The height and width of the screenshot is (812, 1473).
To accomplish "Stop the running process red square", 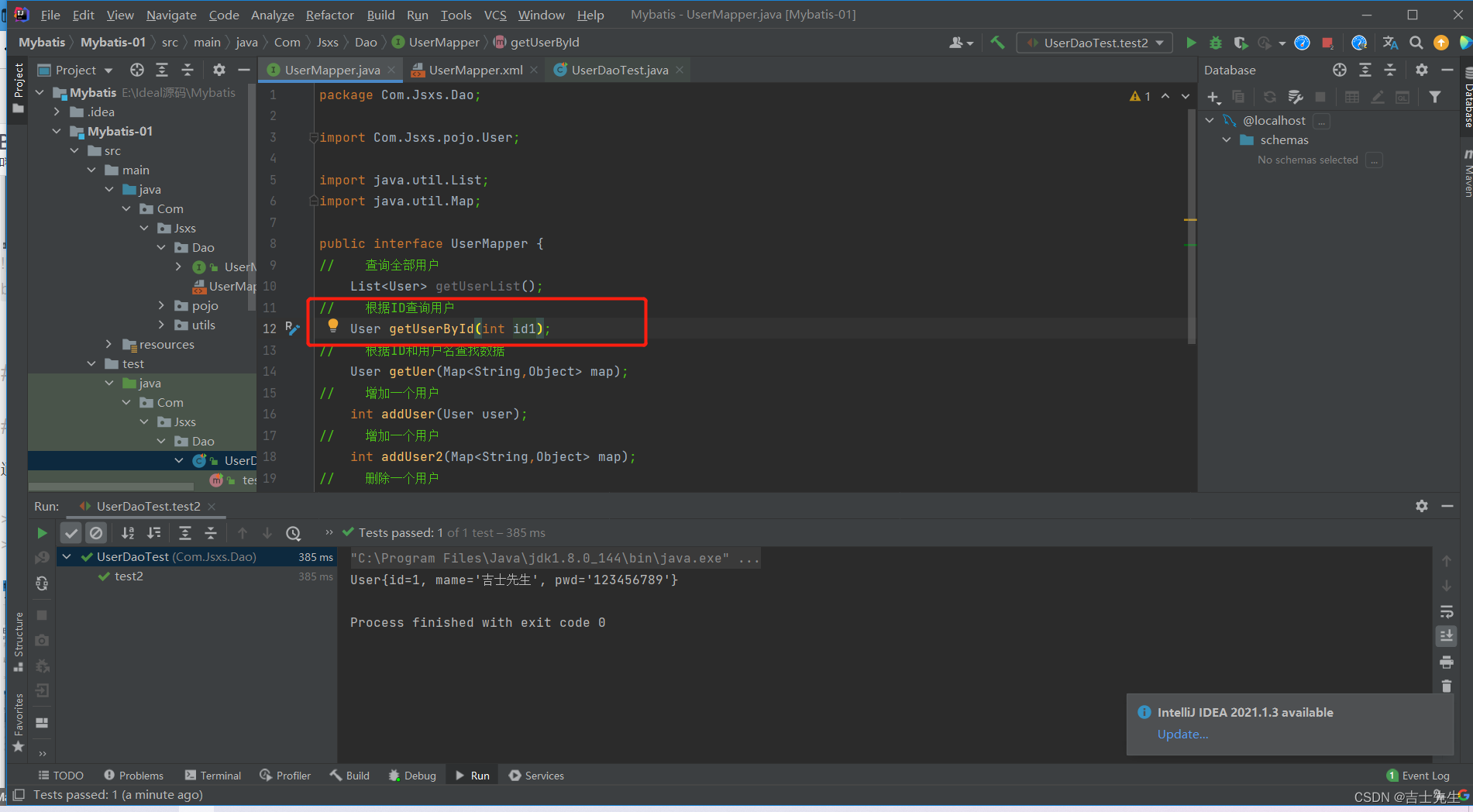I will pyautogui.click(x=1327, y=43).
